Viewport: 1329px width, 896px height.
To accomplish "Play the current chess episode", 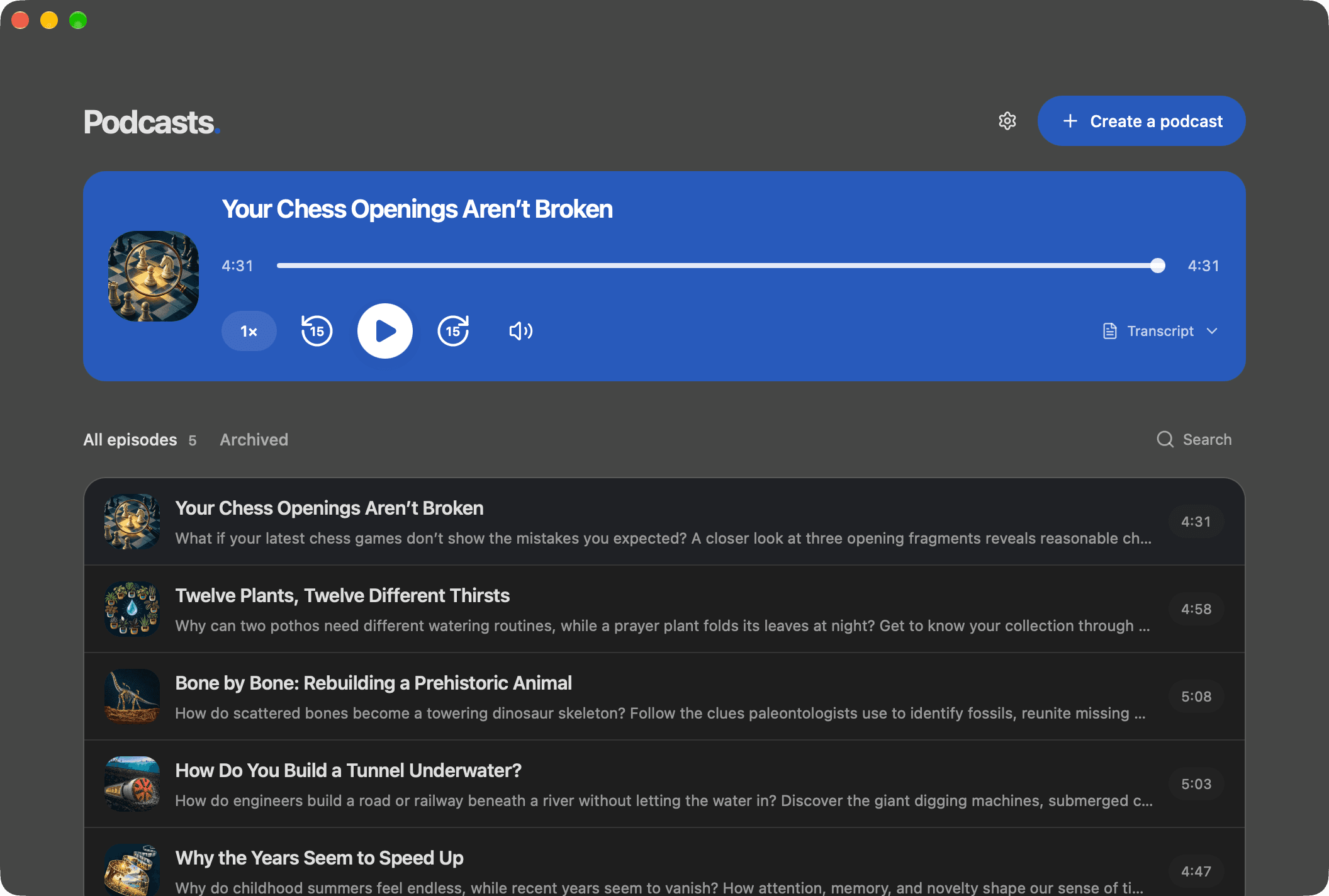I will (385, 331).
